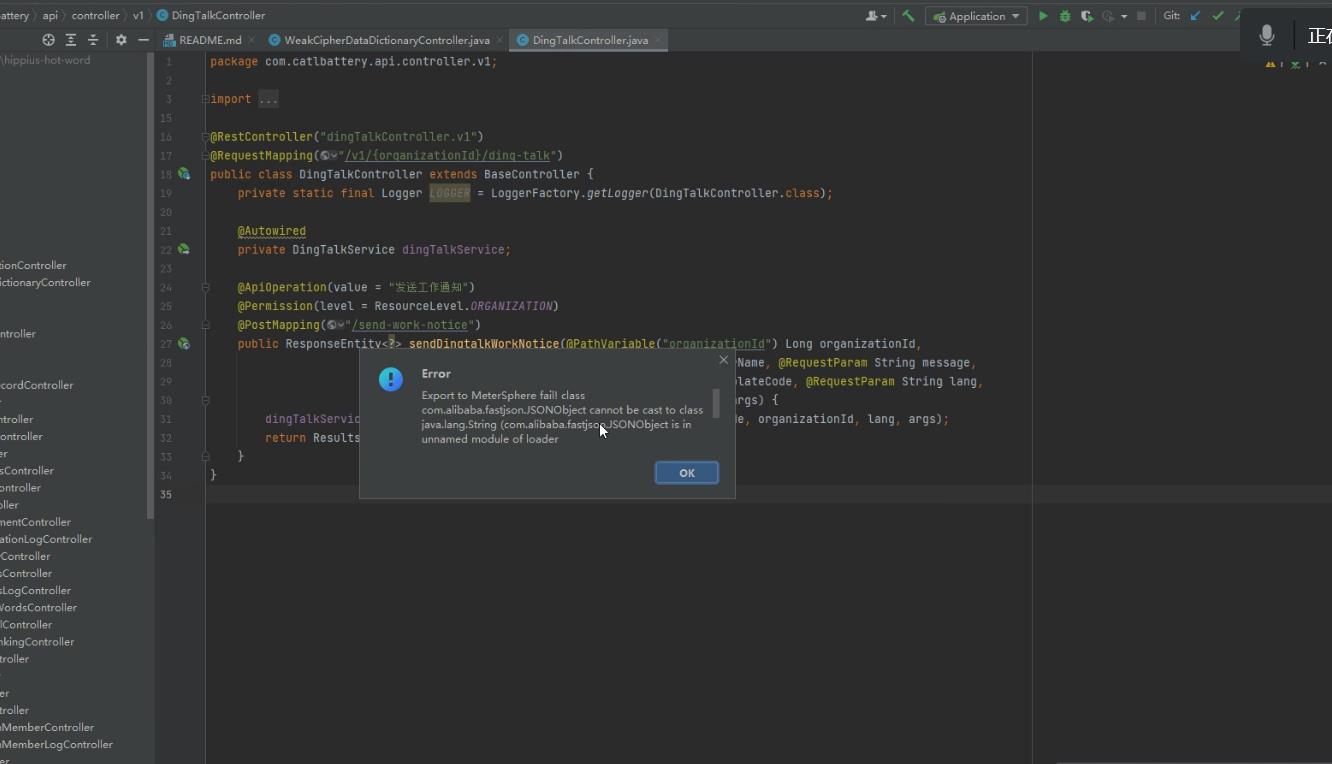Viewport: 1332px width, 764px height.
Task: Select Opened File target icon in Project panel
Action: pos(47,39)
